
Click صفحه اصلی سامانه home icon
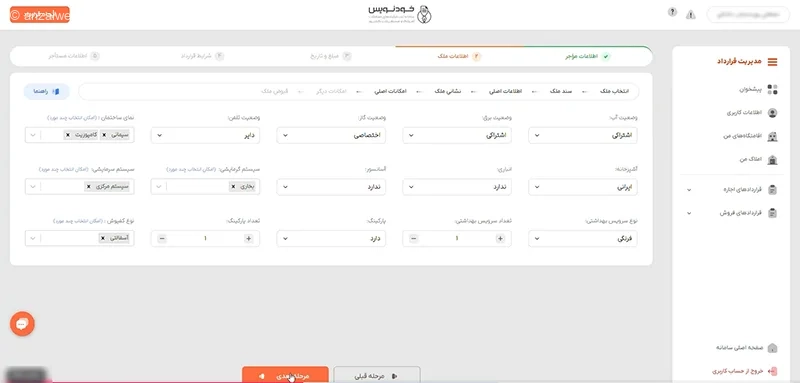pyautogui.click(x=772, y=348)
